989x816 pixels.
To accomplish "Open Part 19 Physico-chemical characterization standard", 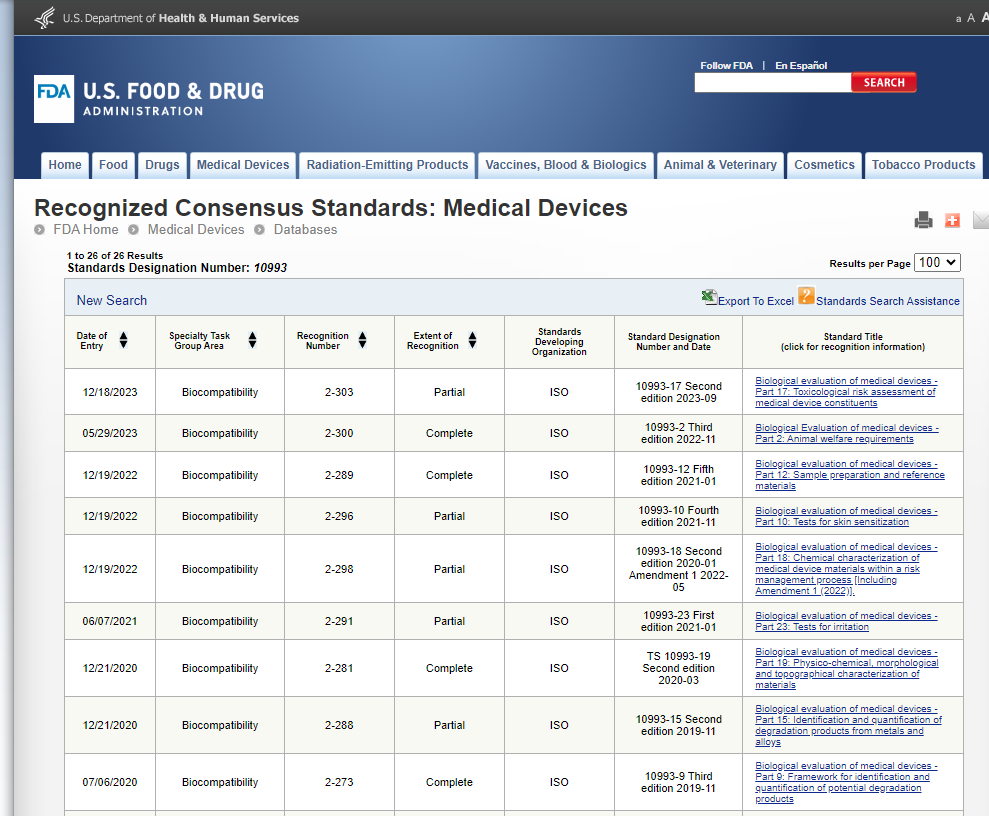I will click(x=846, y=668).
